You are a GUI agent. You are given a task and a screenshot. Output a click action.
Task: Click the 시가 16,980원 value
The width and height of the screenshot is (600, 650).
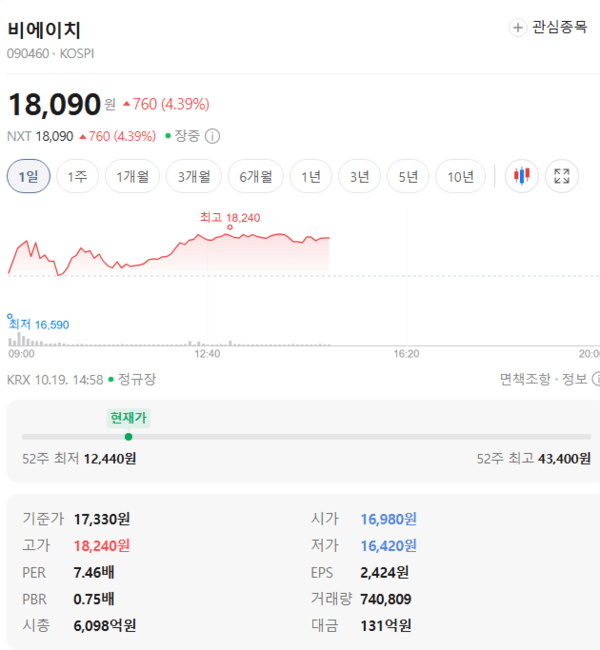(389, 519)
